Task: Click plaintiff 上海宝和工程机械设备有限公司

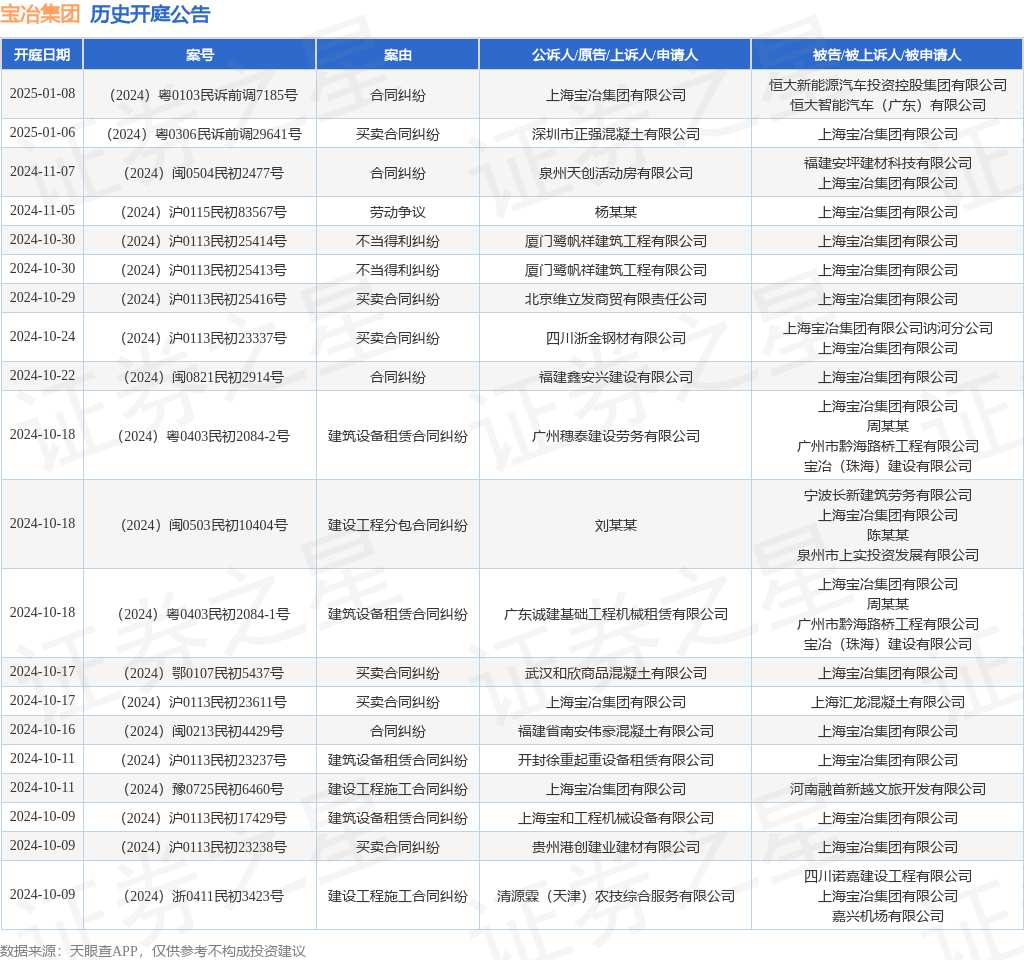Action: 615,818
